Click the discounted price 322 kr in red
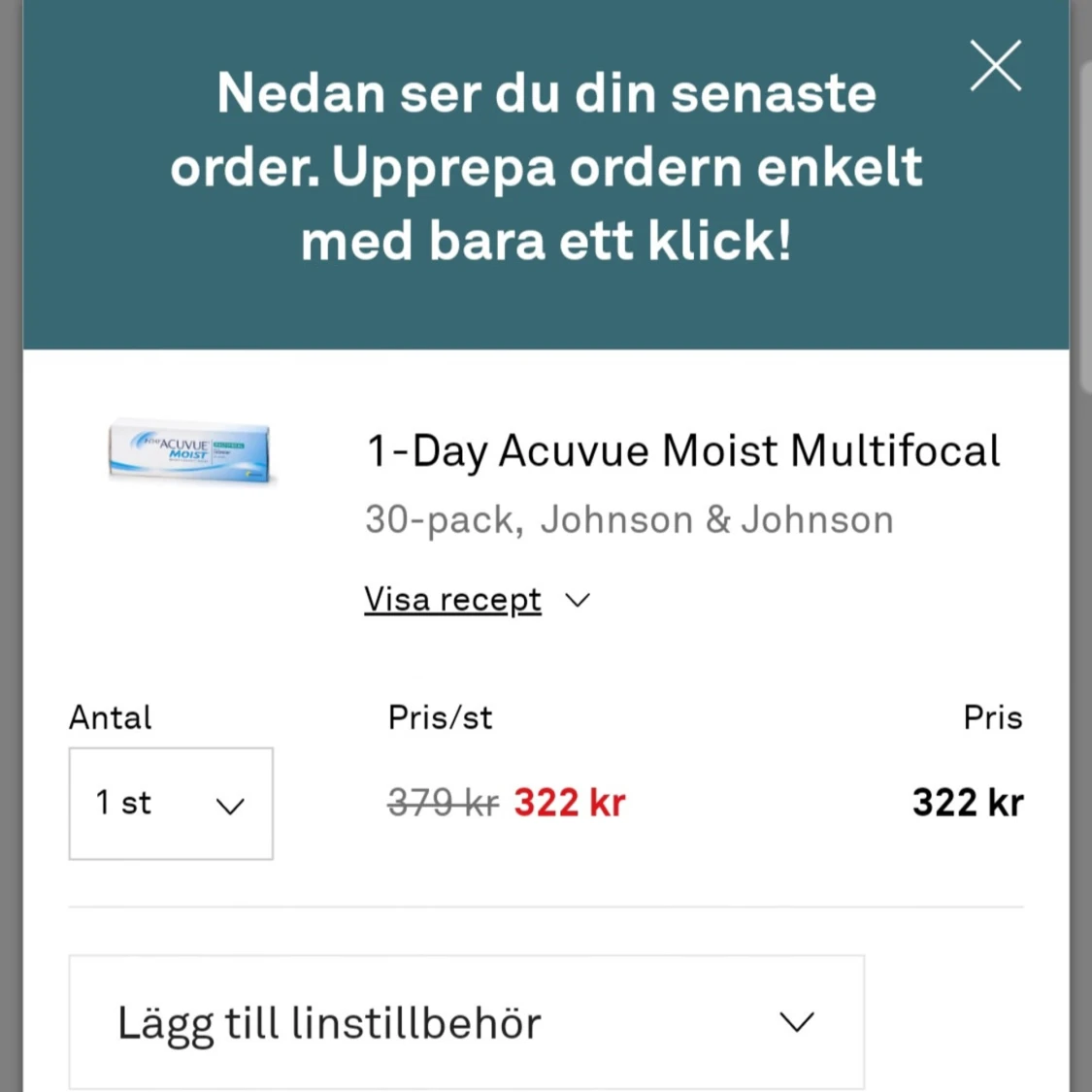Image resolution: width=1092 pixels, height=1092 pixels. 570,803
